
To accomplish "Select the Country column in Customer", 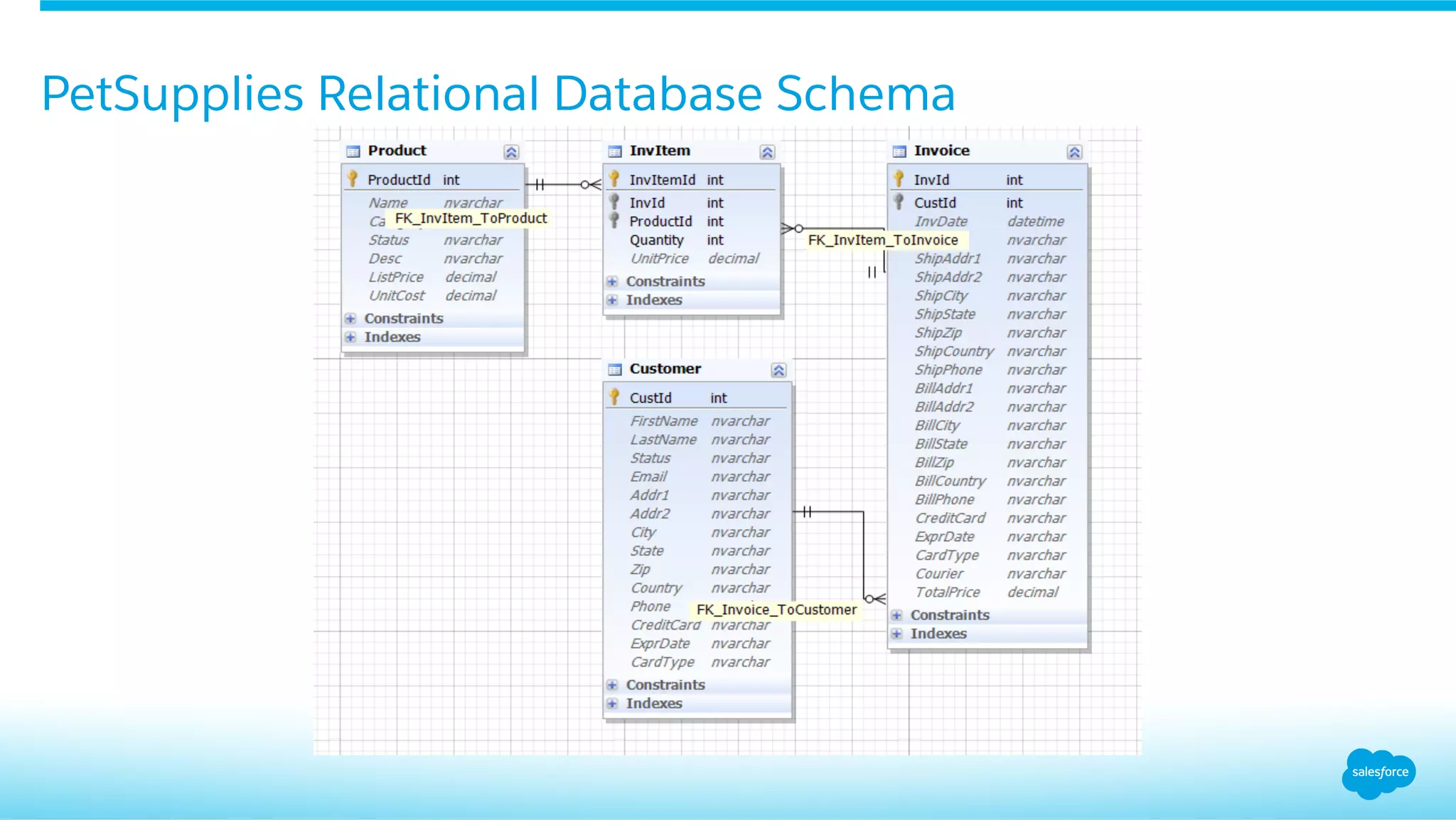I will click(x=698, y=588).
